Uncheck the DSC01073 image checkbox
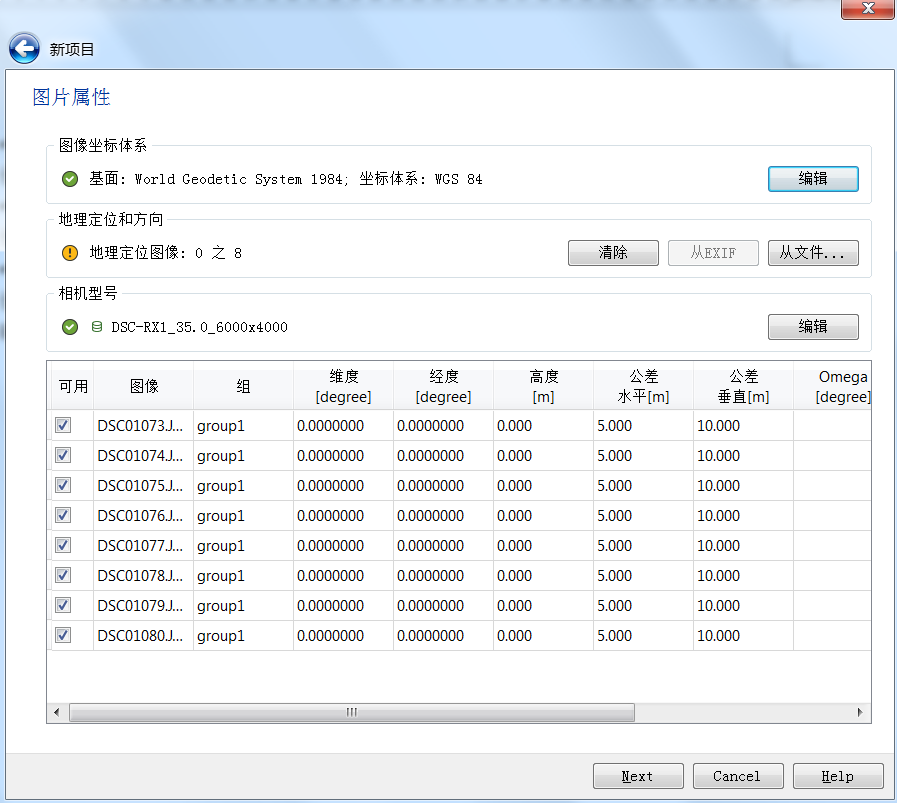 coord(63,425)
